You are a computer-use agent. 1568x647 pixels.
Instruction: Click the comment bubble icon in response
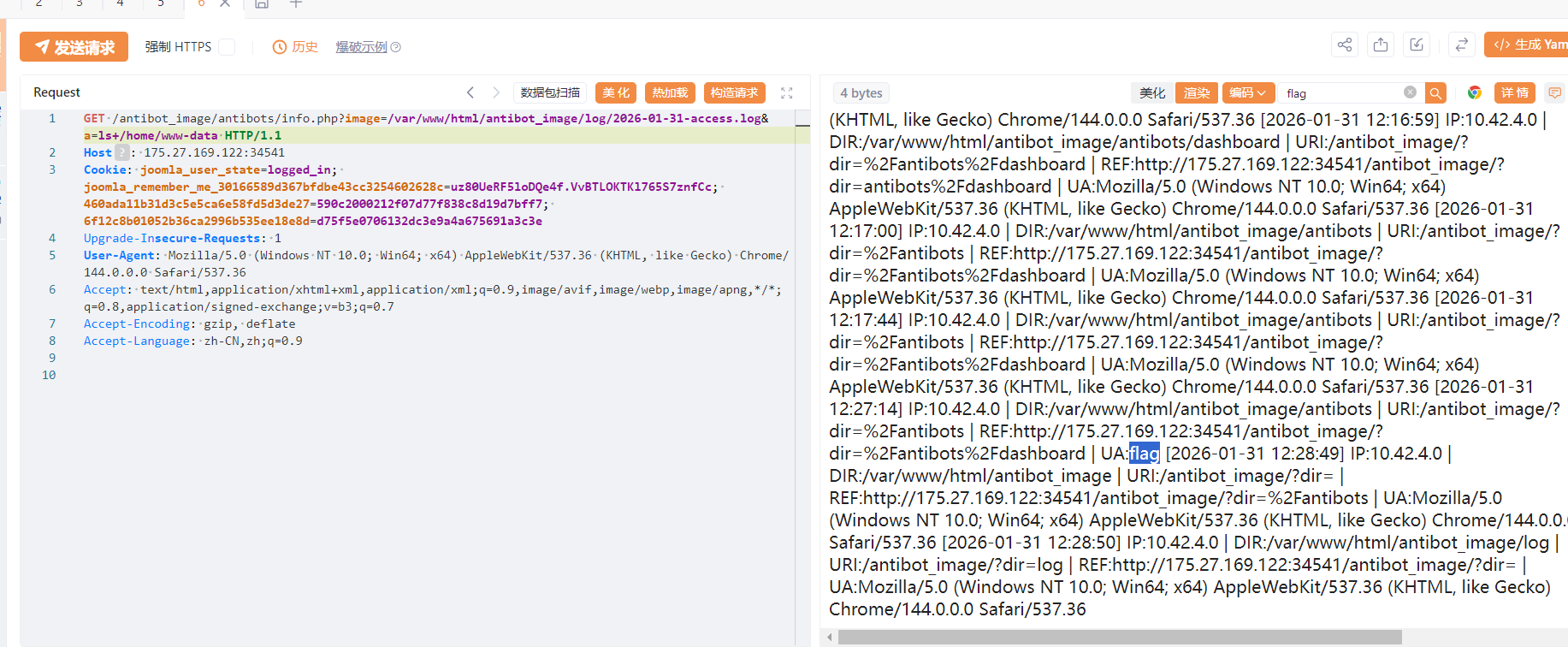click(x=1554, y=92)
